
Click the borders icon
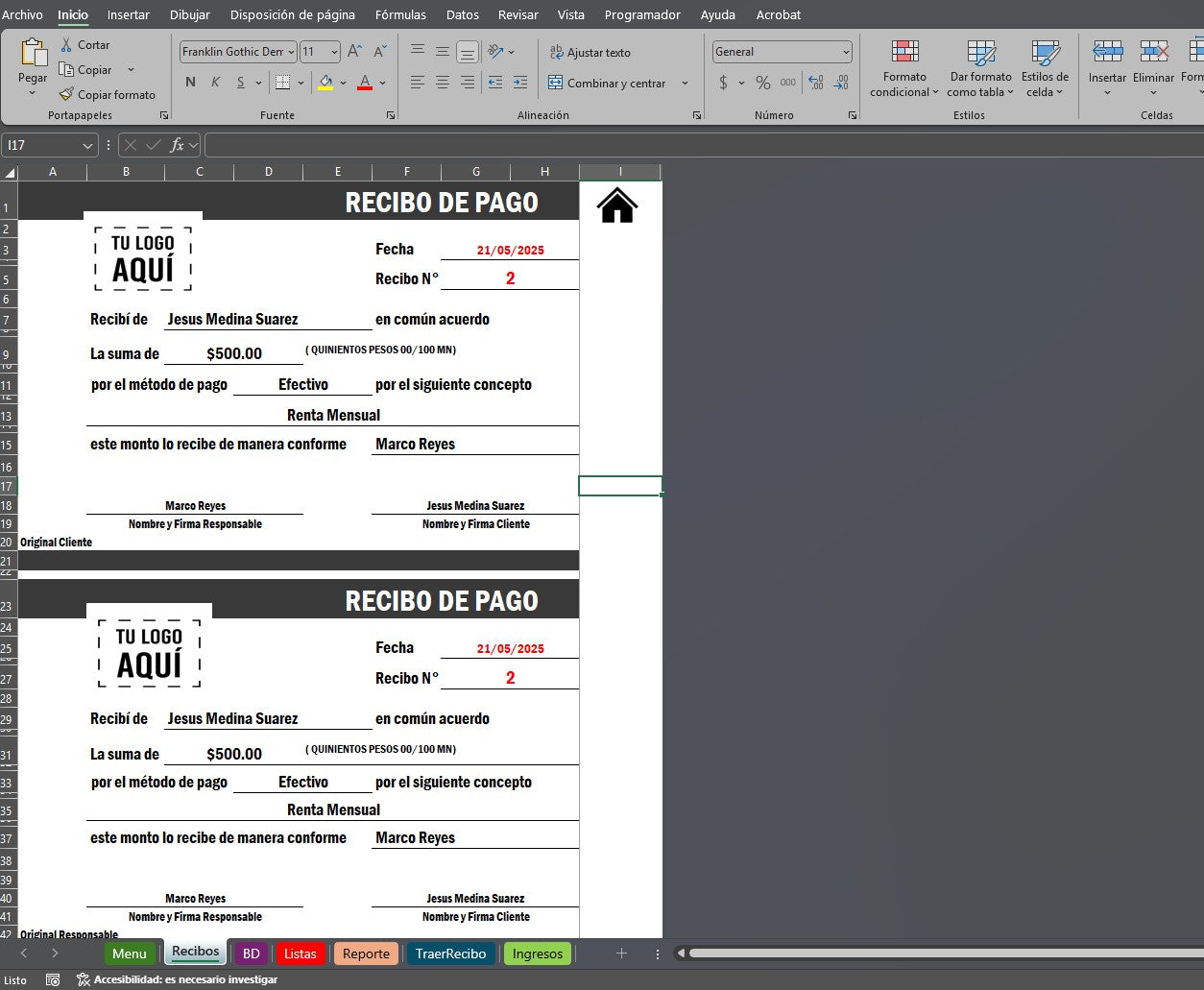coord(282,83)
